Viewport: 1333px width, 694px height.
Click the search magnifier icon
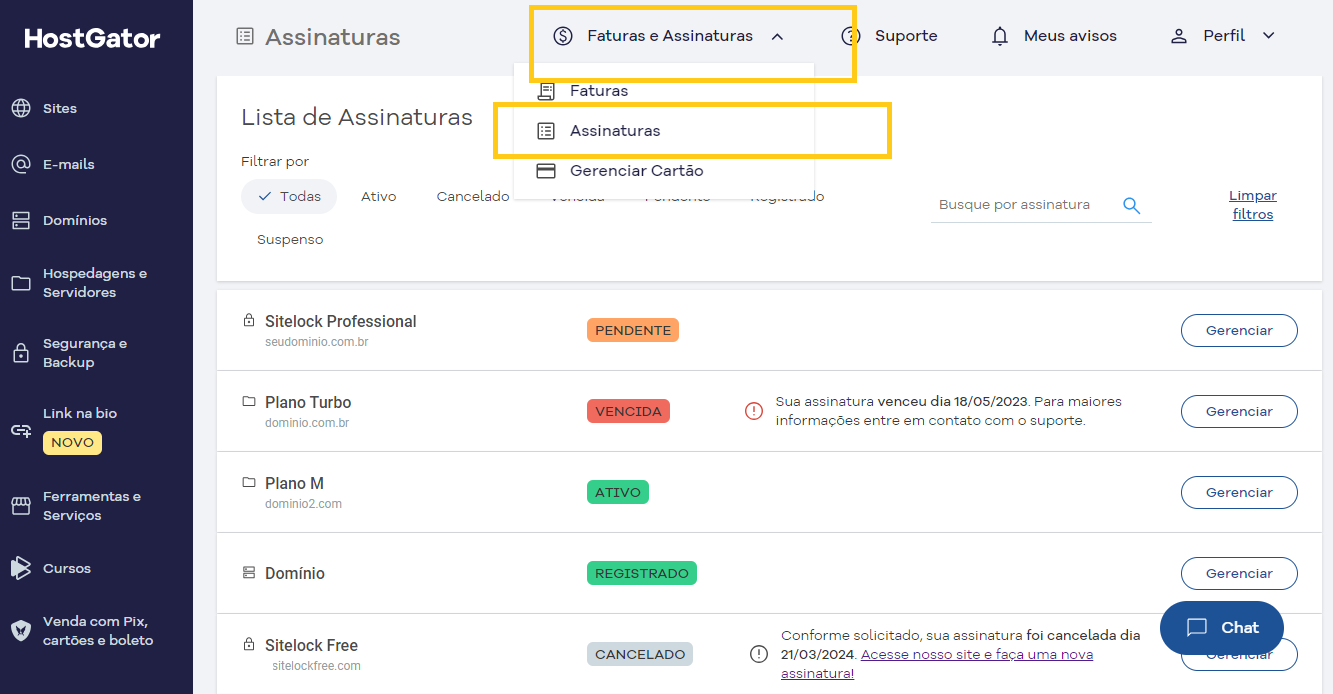coord(1132,205)
